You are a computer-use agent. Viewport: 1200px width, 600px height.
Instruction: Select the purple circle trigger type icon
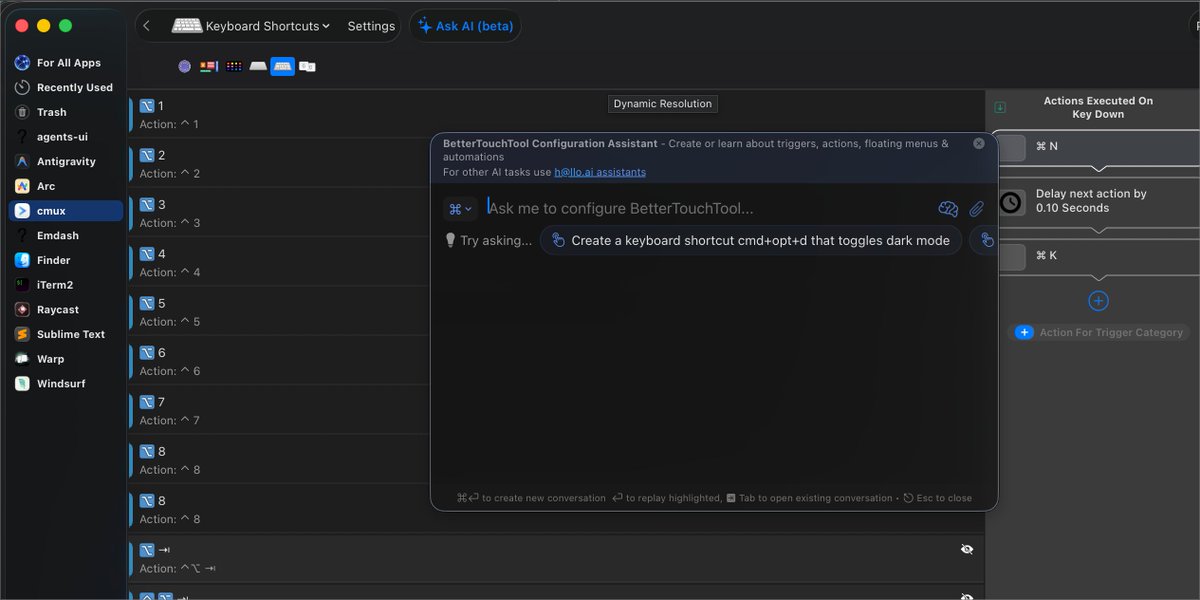pos(185,66)
